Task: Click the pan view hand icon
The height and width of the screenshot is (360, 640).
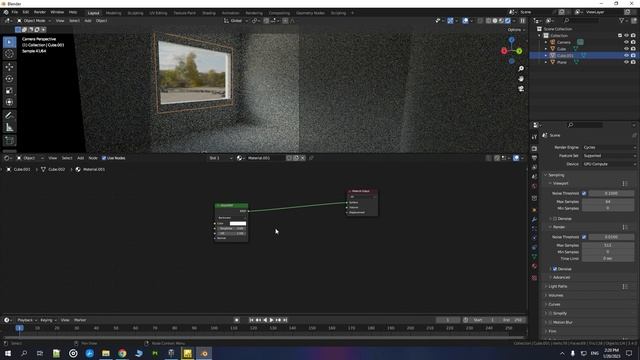Action: click(x=521, y=79)
